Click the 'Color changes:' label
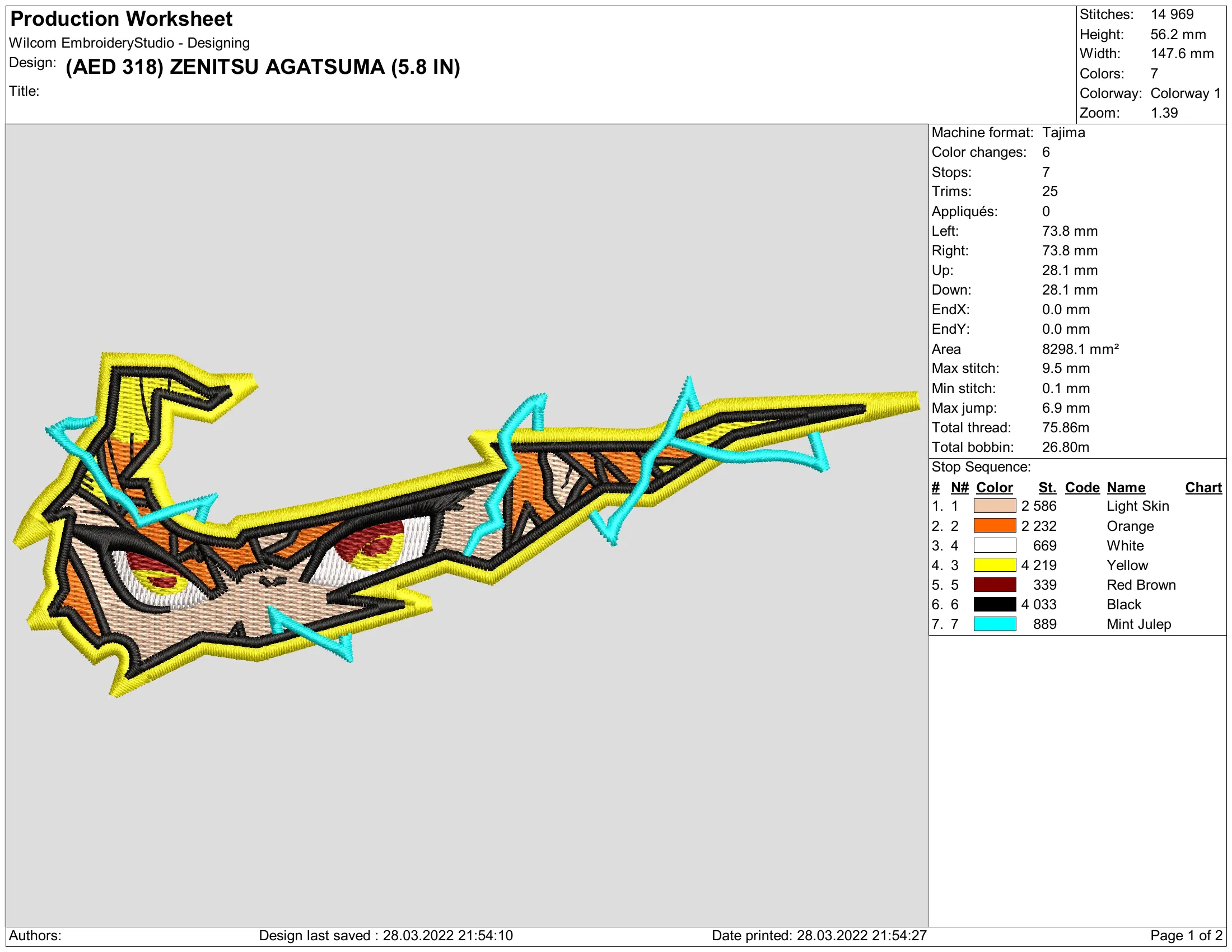Image resolution: width=1232 pixels, height=952 pixels. 979,152
